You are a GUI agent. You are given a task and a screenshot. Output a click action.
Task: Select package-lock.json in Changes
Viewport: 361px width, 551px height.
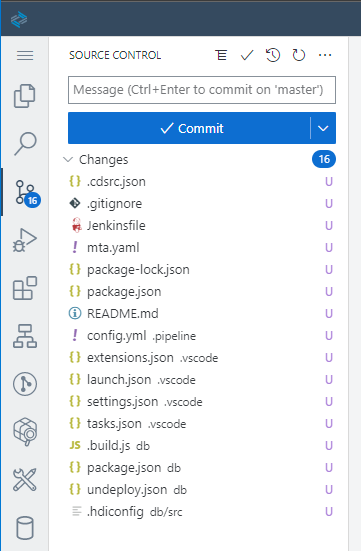199,270
